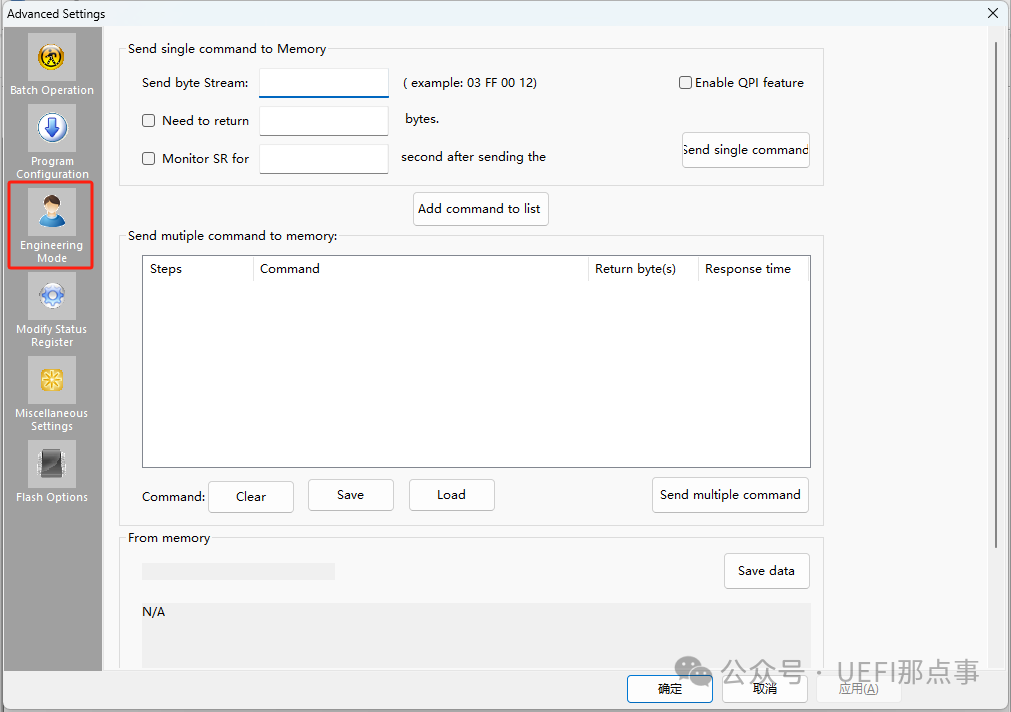Clear the command list
The width and height of the screenshot is (1011, 712).
[251, 497]
